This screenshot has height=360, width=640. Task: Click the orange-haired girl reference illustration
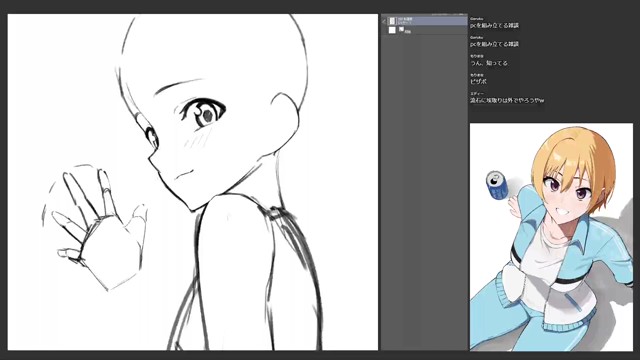(x=551, y=237)
